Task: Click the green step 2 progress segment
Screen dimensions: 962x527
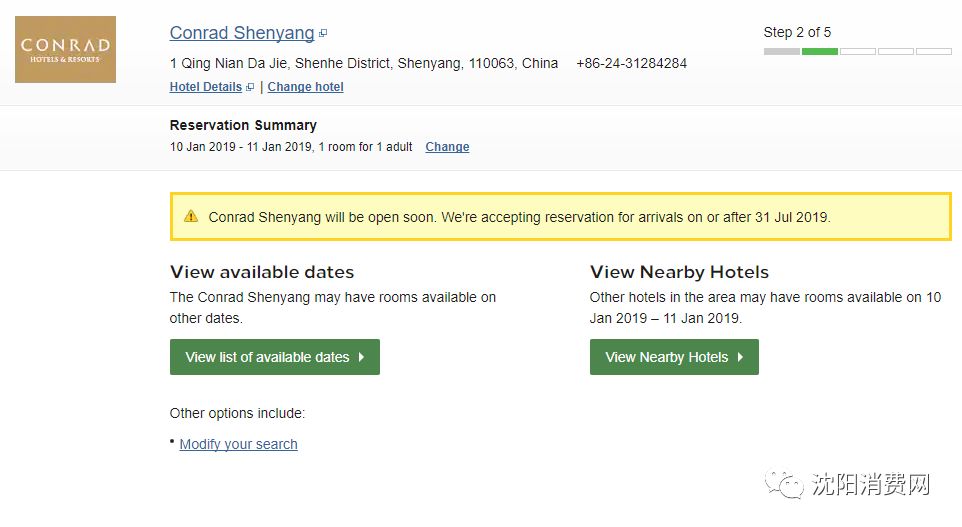Action: [x=819, y=51]
